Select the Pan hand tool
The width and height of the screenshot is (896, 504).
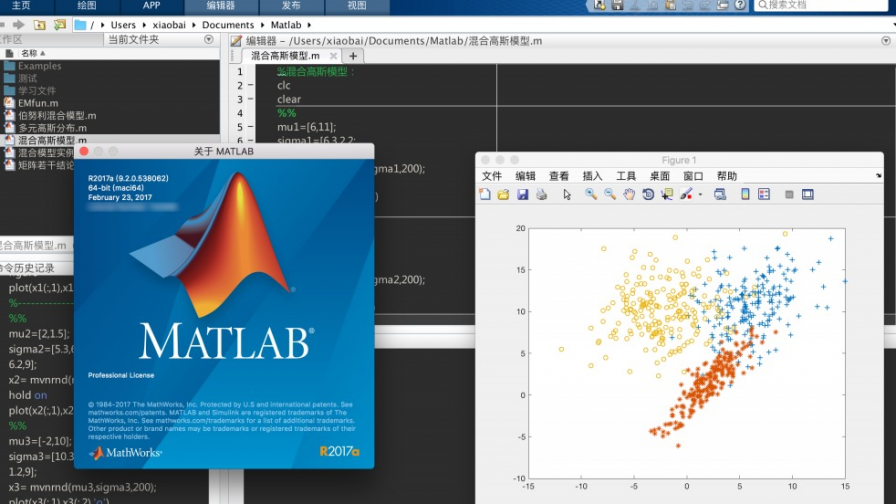tap(629, 194)
